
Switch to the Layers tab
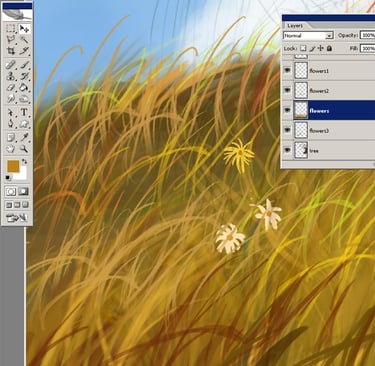pos(295,26)
